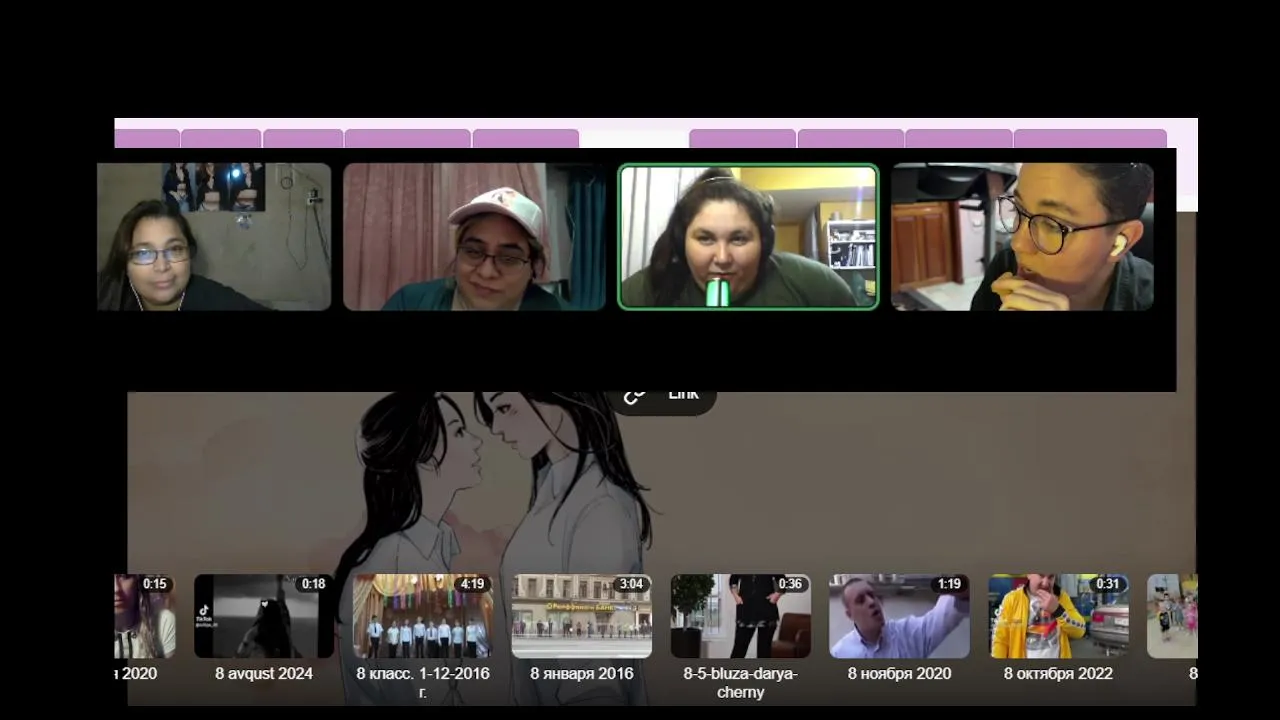1280x720 pixels.
Task: Play the '8 ноября 2020' video thumbnail
Action: pyautogui.click(x=900, y=616)
